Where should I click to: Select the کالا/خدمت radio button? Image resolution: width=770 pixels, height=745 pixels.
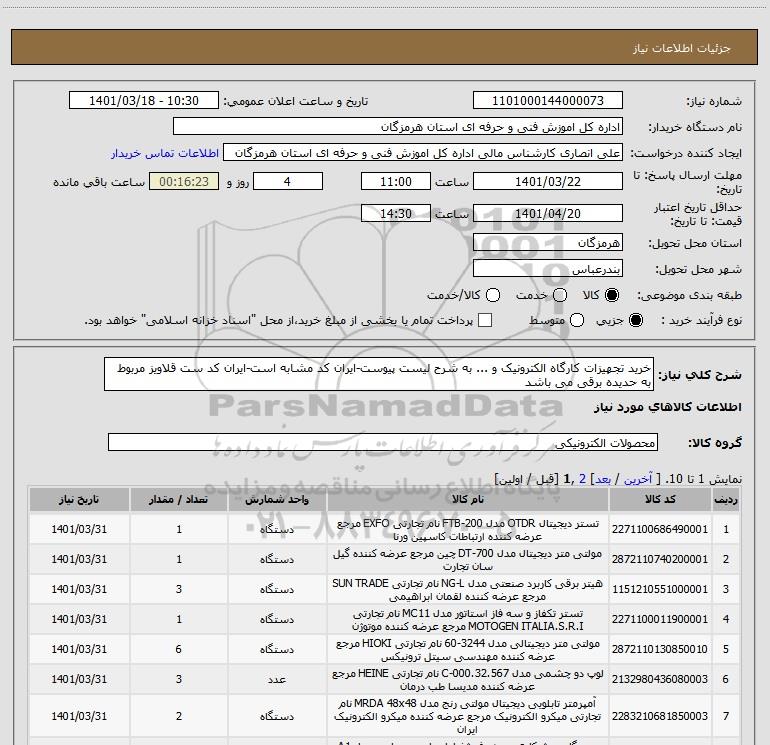(x=493, y=295)
